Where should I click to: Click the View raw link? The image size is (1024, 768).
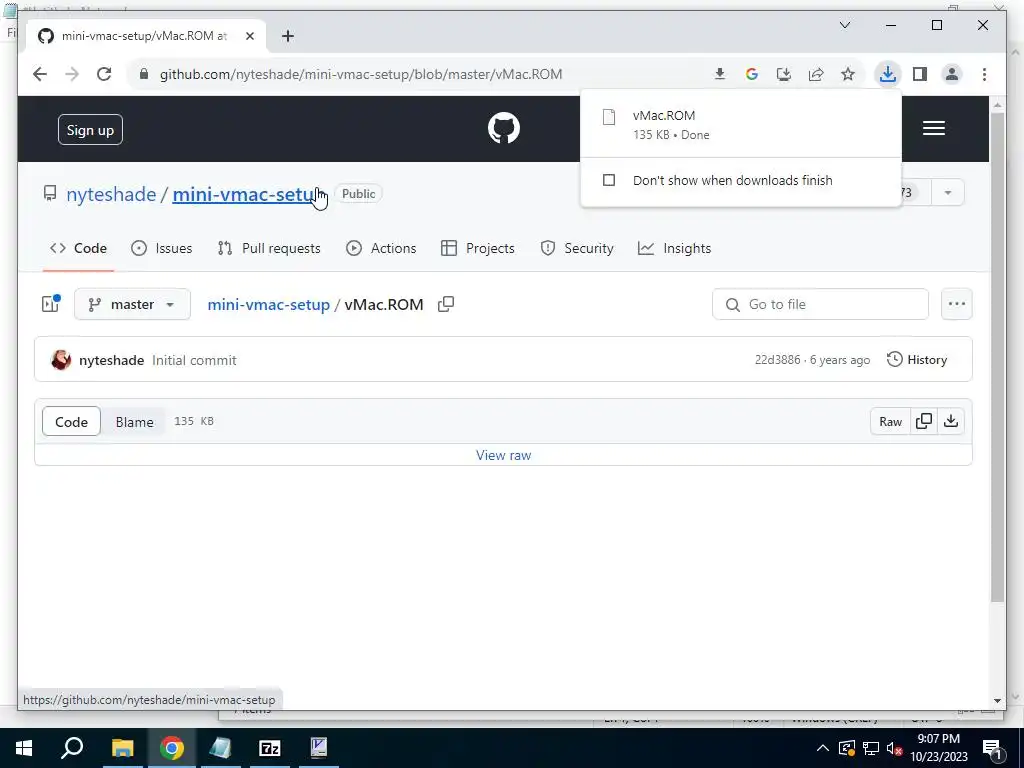504,455
